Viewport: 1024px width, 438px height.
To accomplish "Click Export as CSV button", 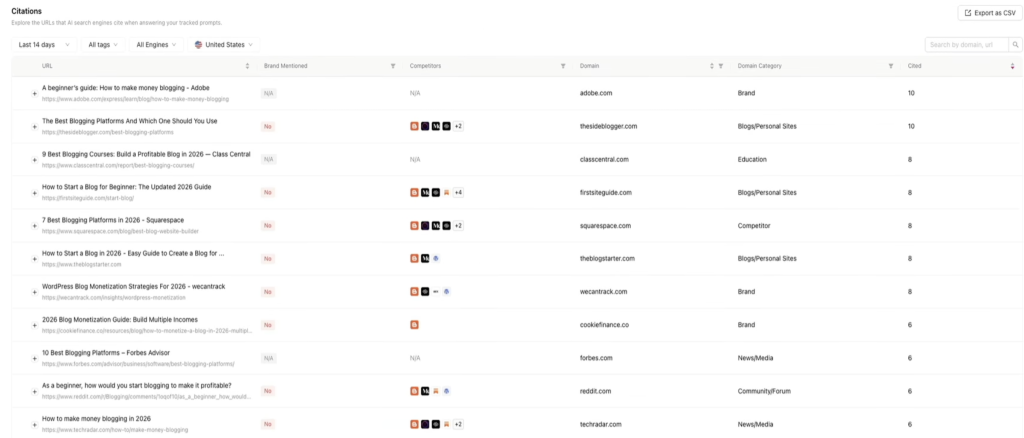I will [x=989, y=13].
